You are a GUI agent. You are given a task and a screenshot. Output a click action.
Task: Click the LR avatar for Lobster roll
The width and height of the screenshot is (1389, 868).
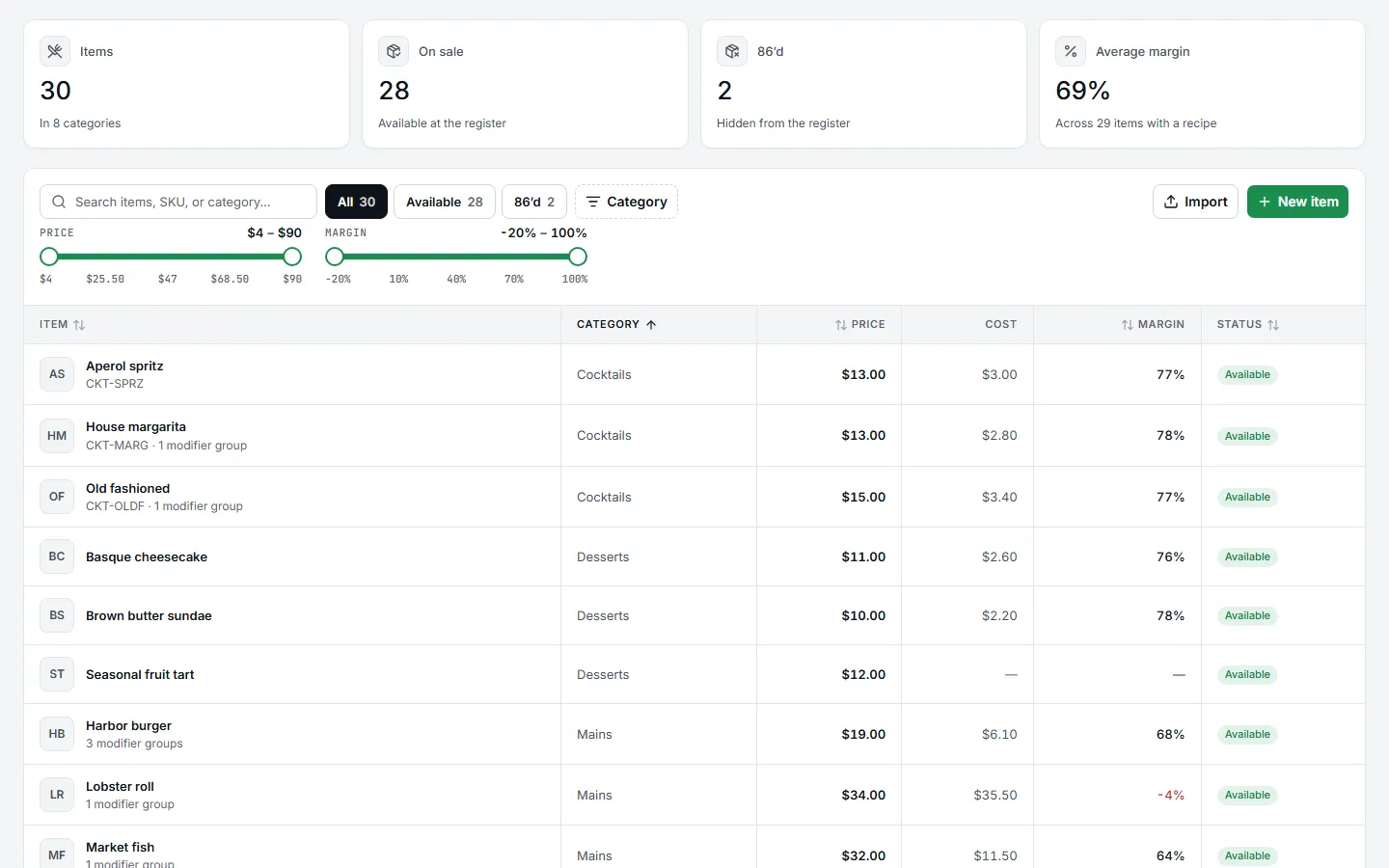57,795
